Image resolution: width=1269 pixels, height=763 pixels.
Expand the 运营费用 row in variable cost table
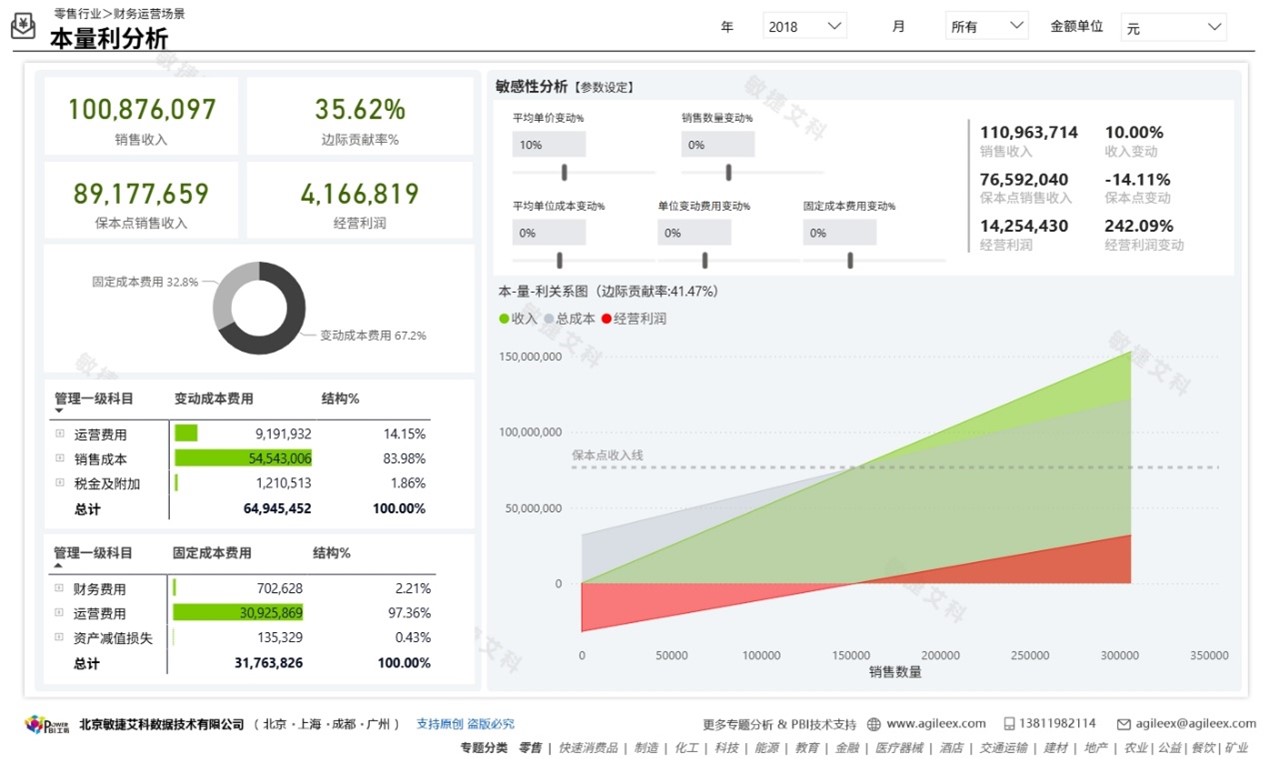tap(60, 434)
